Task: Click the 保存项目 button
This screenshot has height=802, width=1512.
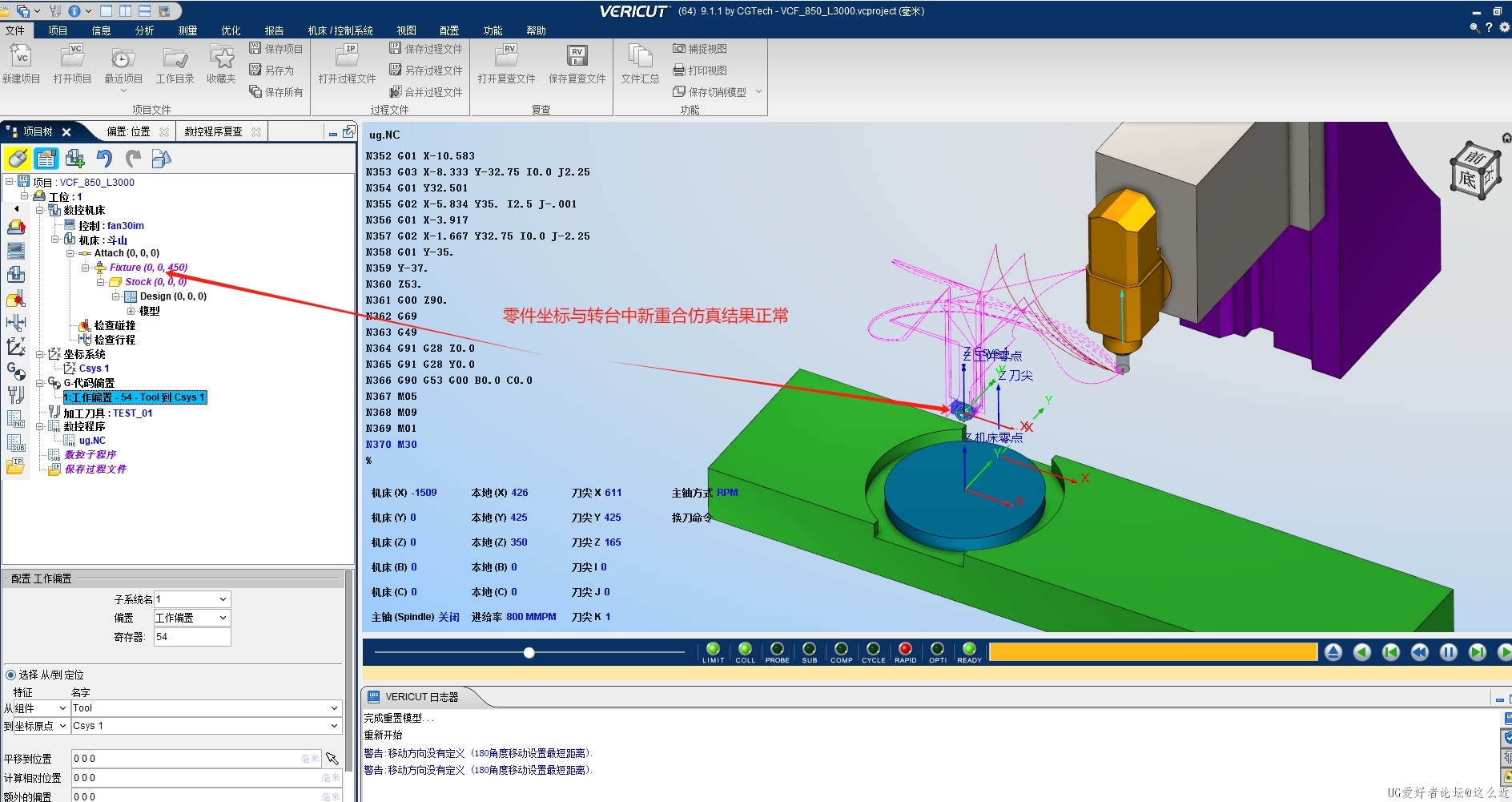Action: pyautogui.click(x=276, y=49)
